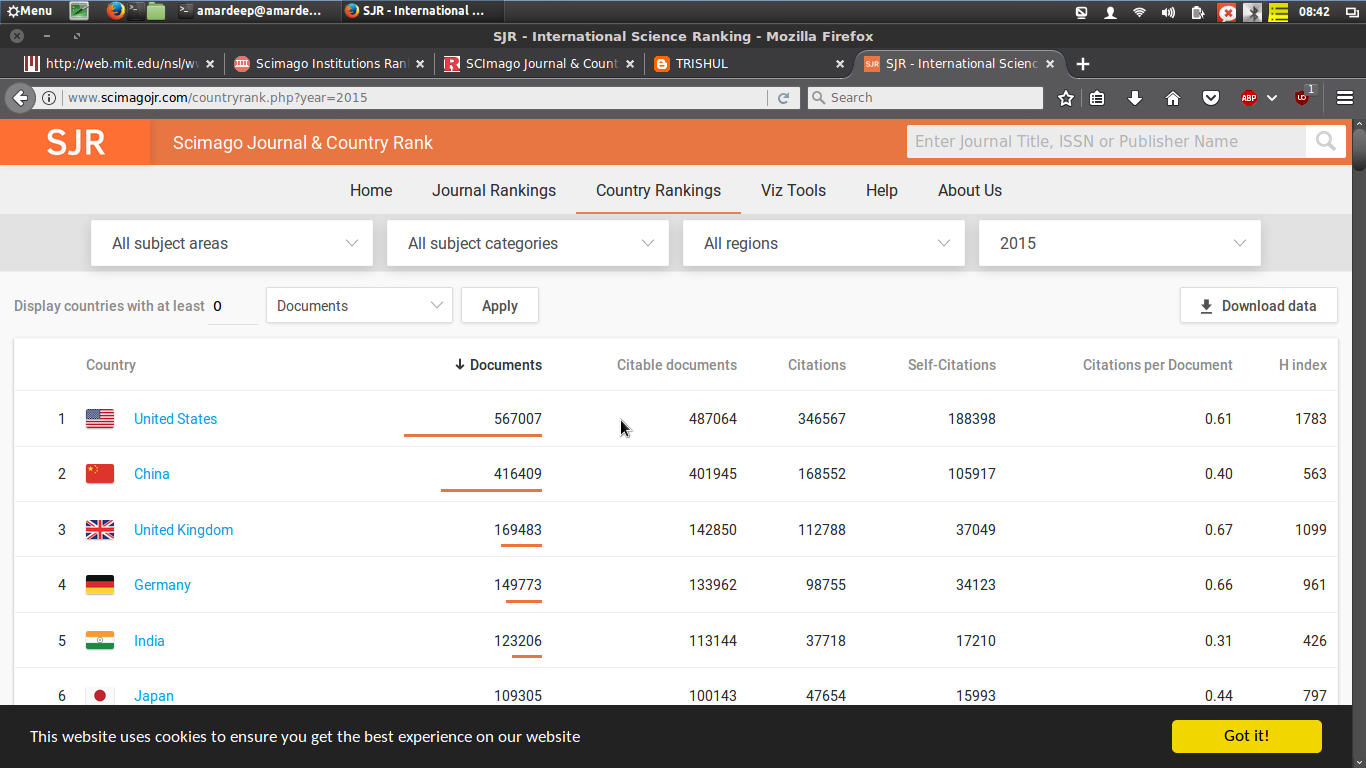Click the Apply button
The width and height of the screenshot is (1366, 768).
pyautogui.click(x=500, y=306)
